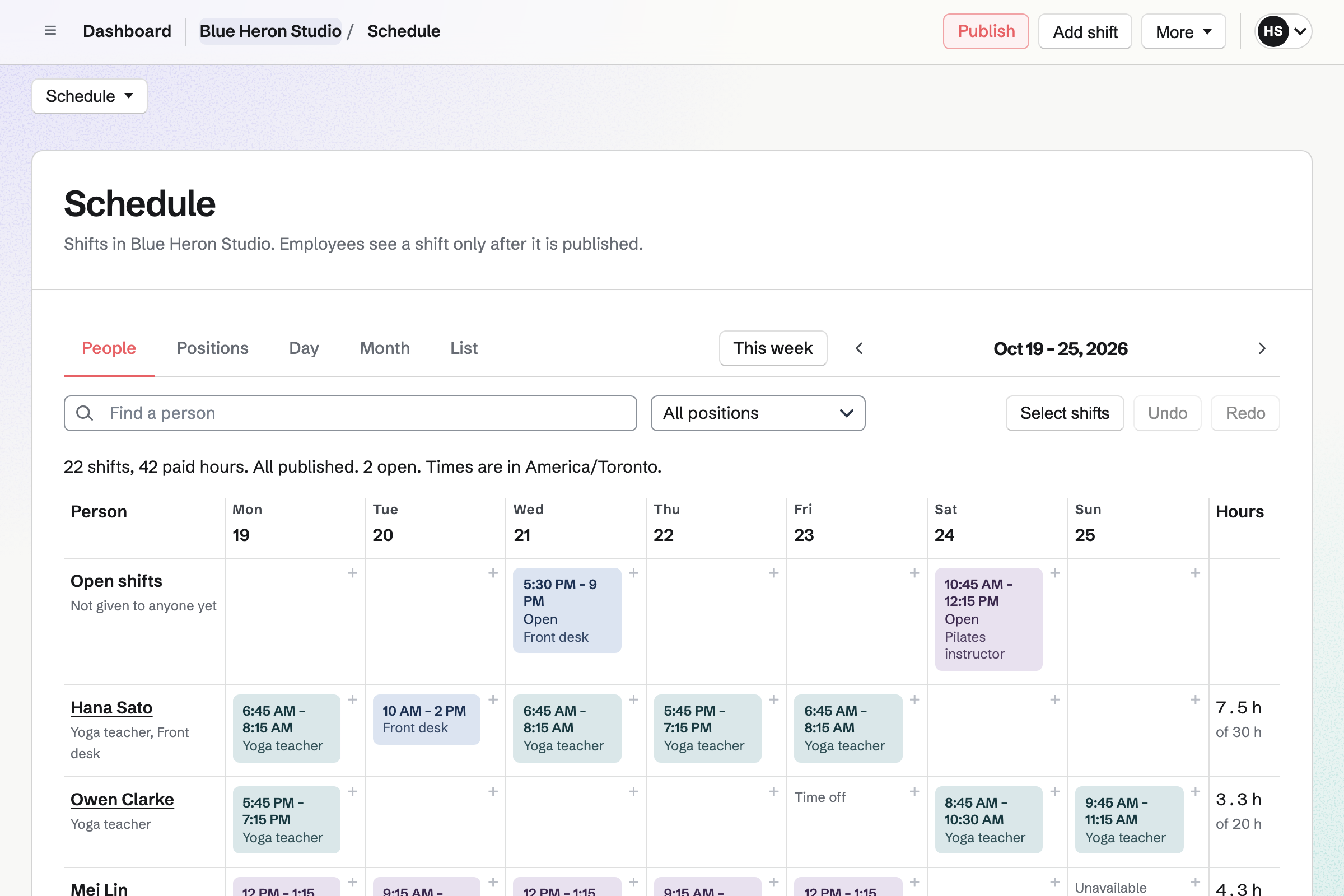Focus the Find a person field

pyautogui.click(x=351, y=413)
